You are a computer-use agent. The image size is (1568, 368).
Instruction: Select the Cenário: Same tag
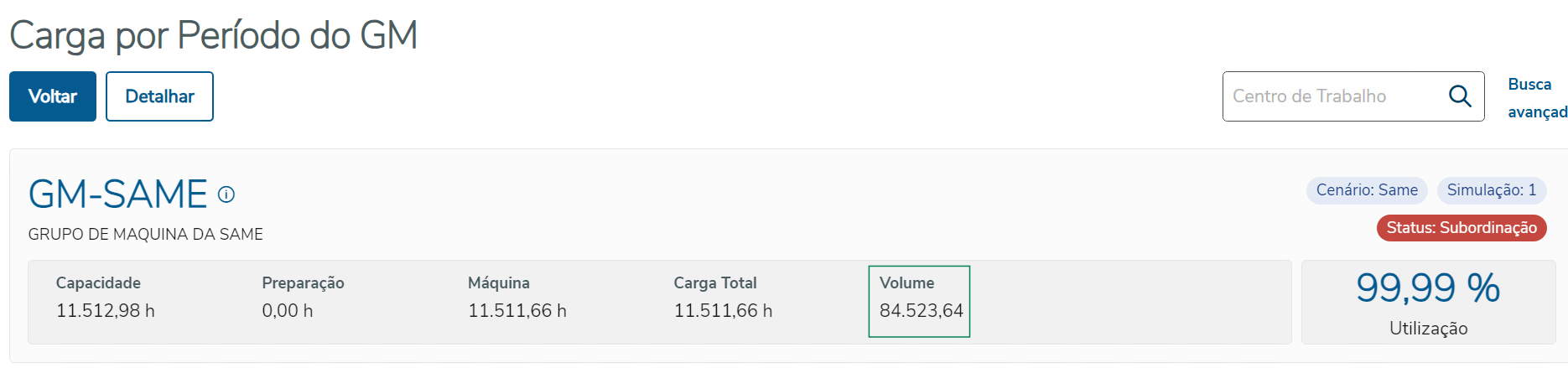1367,190
